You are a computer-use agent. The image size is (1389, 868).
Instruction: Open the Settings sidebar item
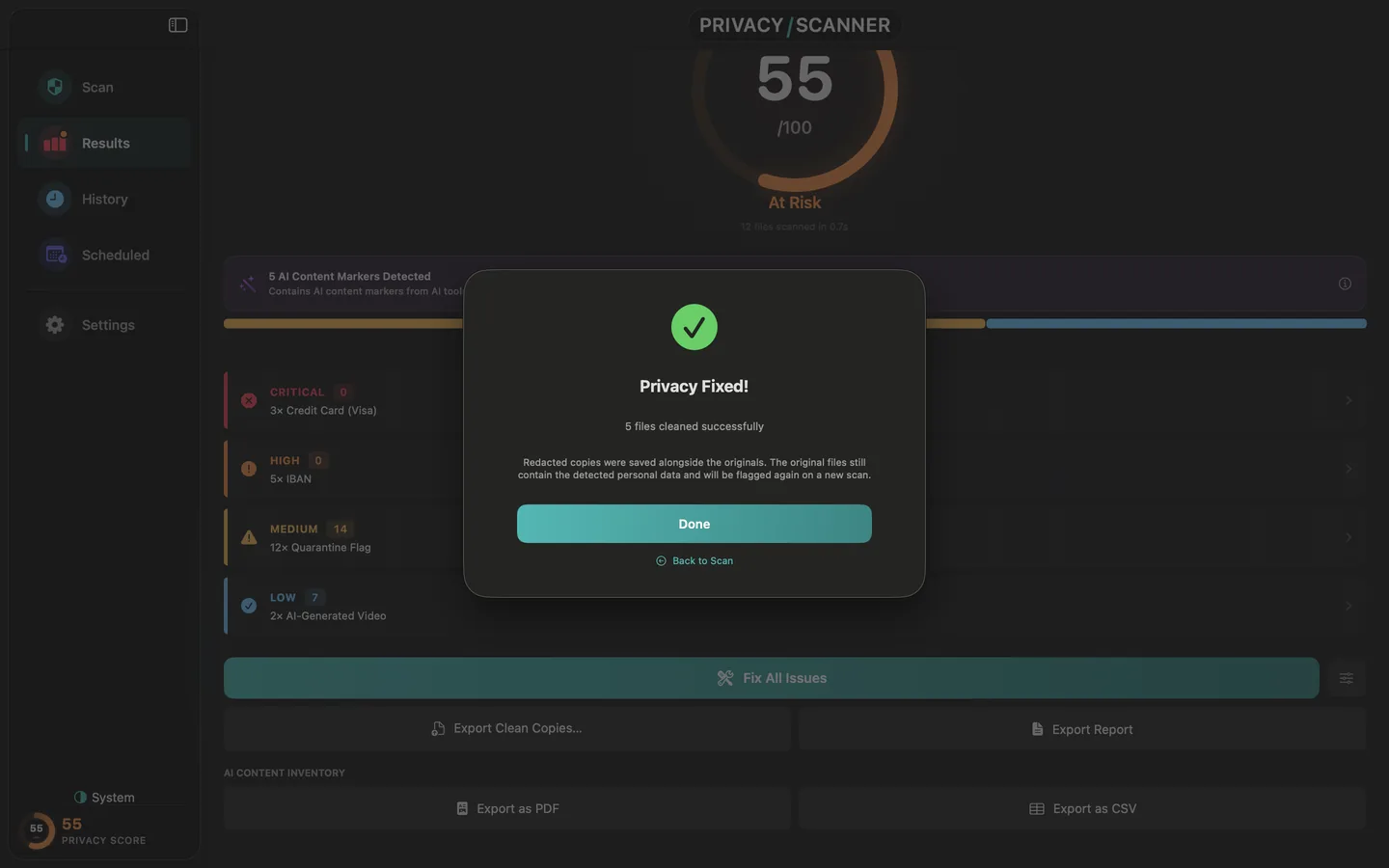[x=104, y=325]
